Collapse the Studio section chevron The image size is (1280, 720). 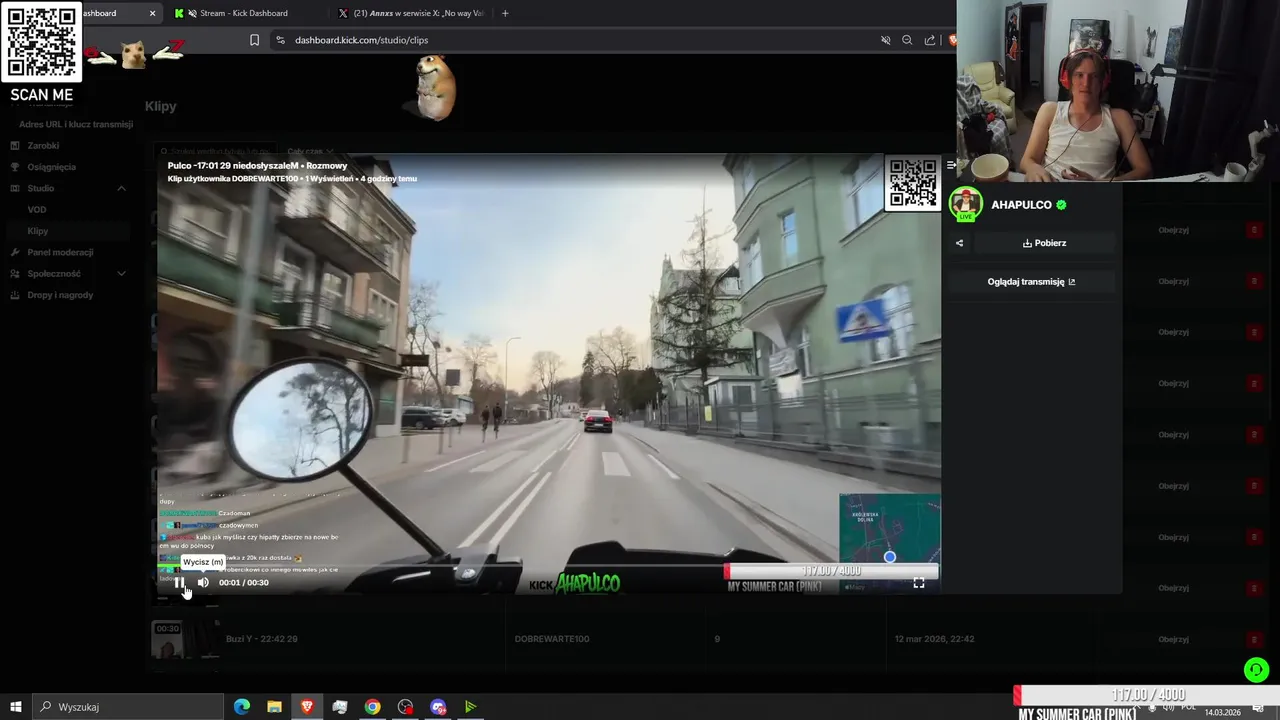(x=121, y=188)
